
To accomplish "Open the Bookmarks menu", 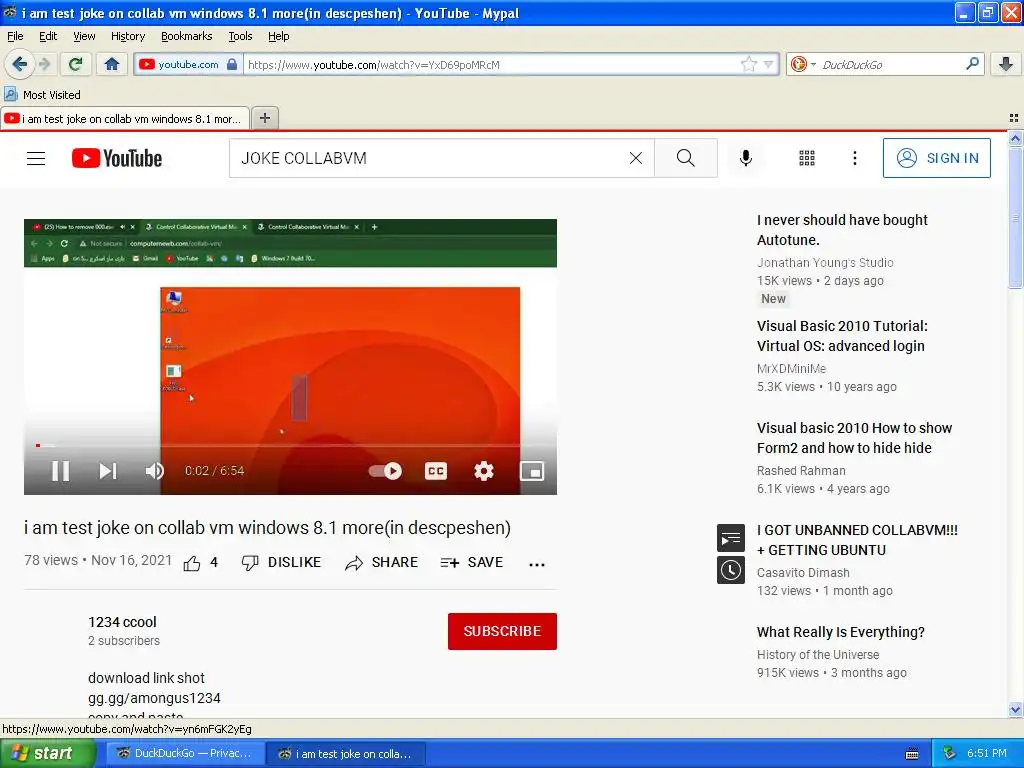I will [186, 36].
